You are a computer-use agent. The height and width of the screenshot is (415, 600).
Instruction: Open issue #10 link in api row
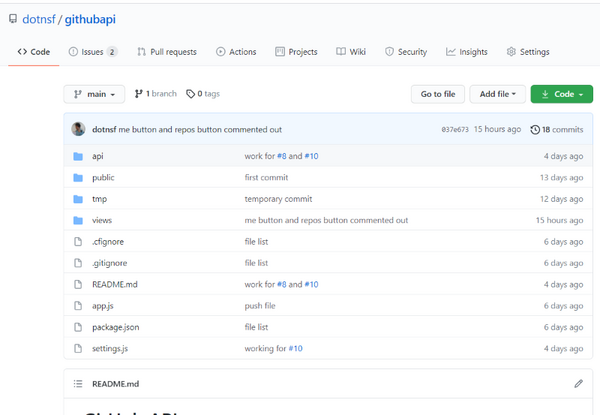311,156
